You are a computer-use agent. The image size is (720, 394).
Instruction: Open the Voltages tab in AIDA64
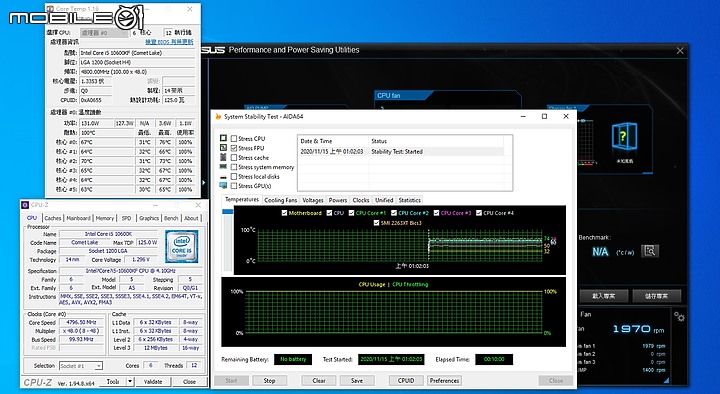[x=313, y=200]
